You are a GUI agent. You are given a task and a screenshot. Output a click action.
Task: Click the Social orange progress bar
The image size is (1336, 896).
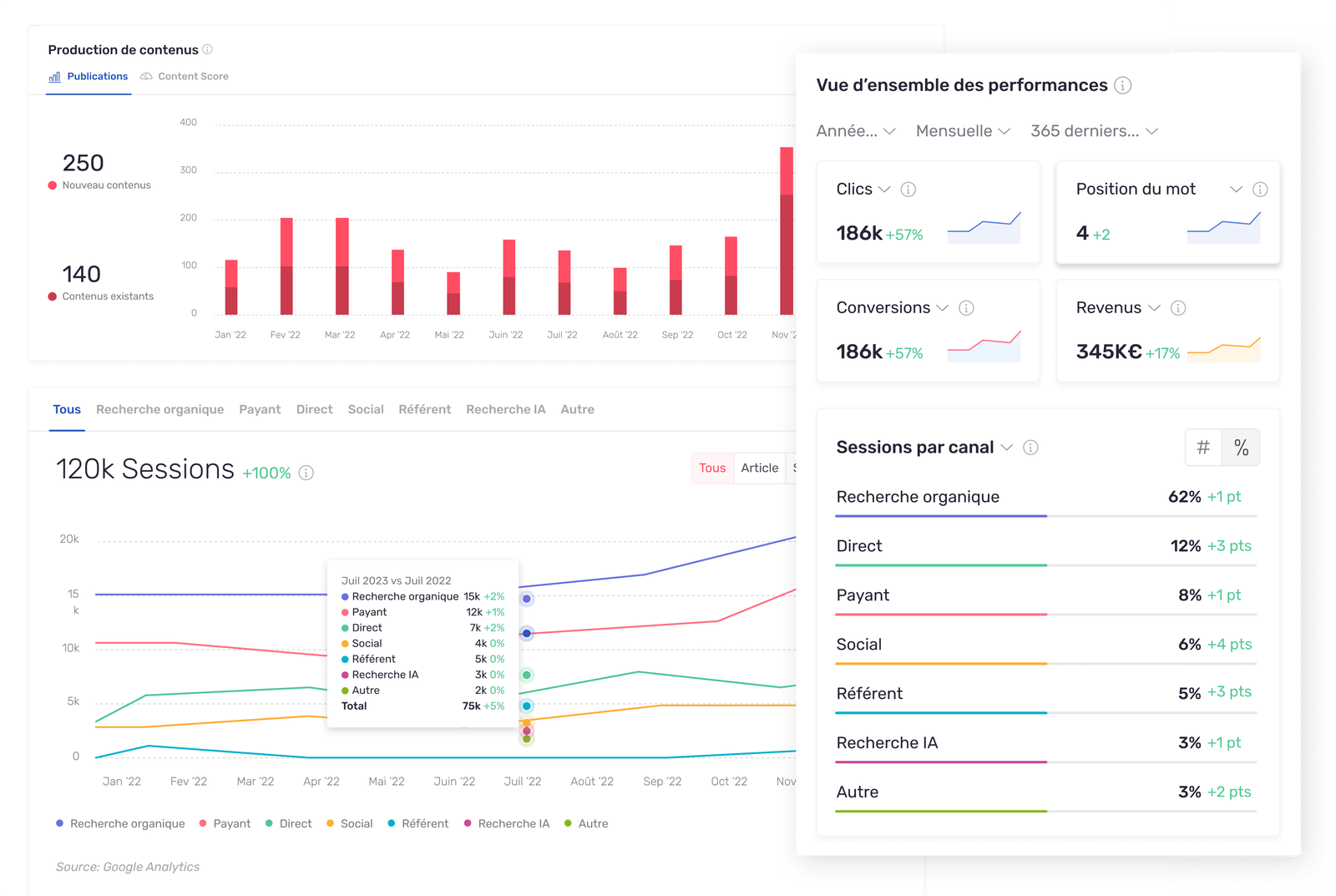[941, 664]
